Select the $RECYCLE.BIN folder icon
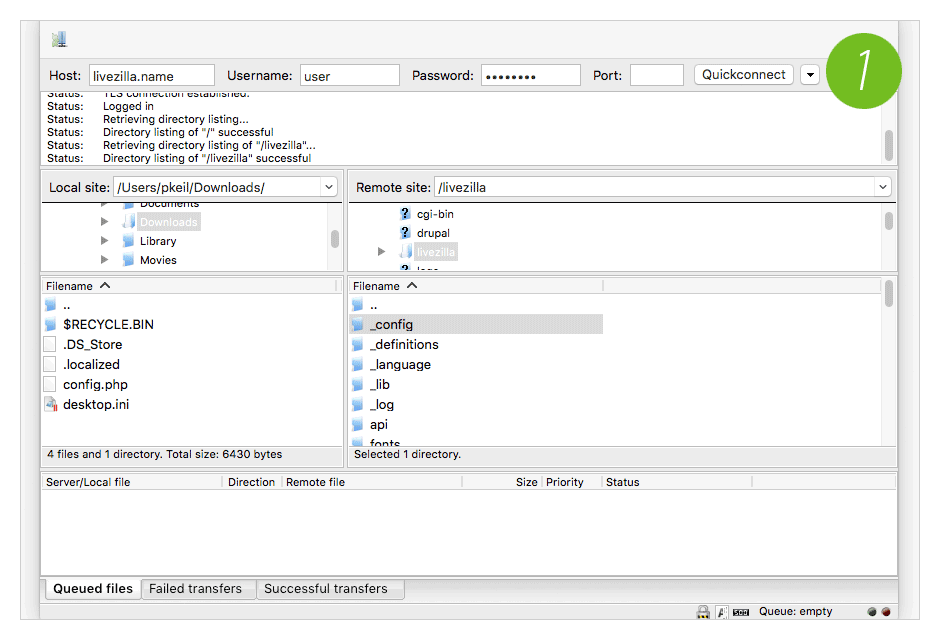 50,324
